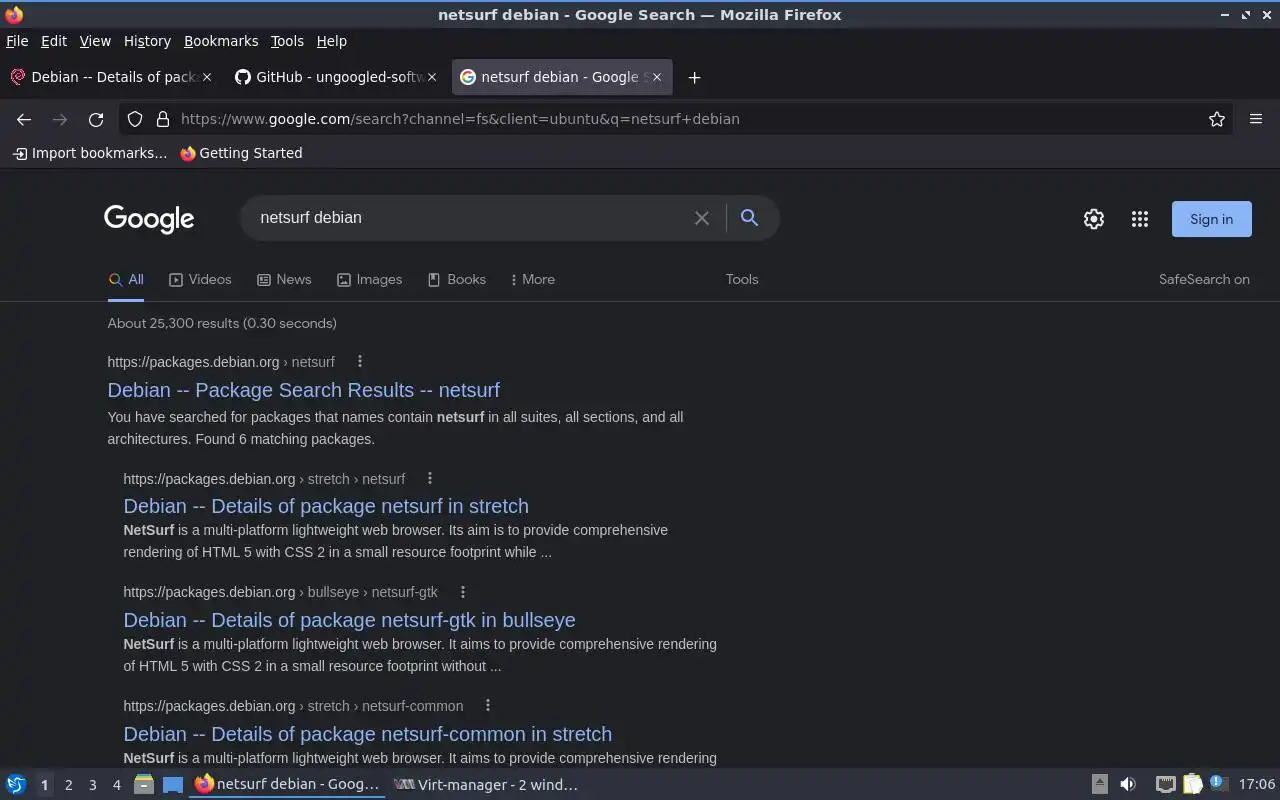Switch to workspace 4
Viewport: 1280px width, 800px height.
(116, 785)
